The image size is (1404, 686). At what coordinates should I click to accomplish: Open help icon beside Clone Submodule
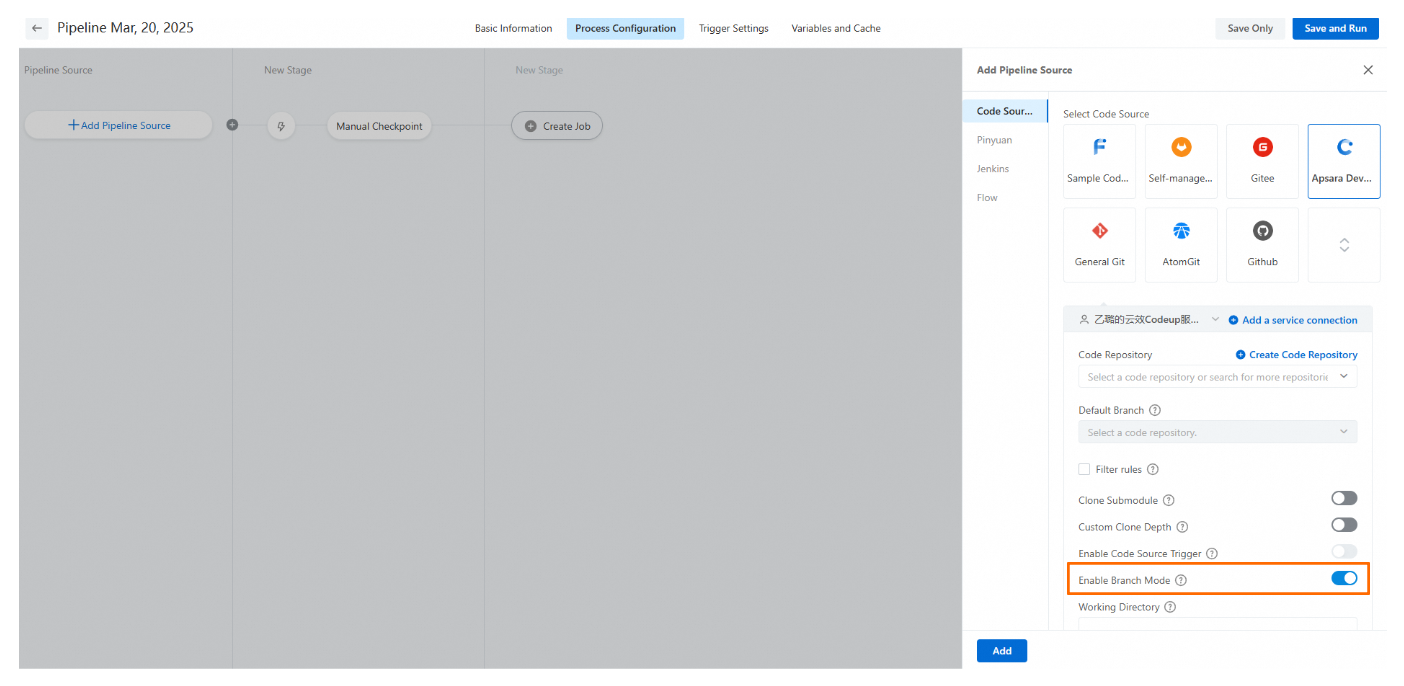1168,500
